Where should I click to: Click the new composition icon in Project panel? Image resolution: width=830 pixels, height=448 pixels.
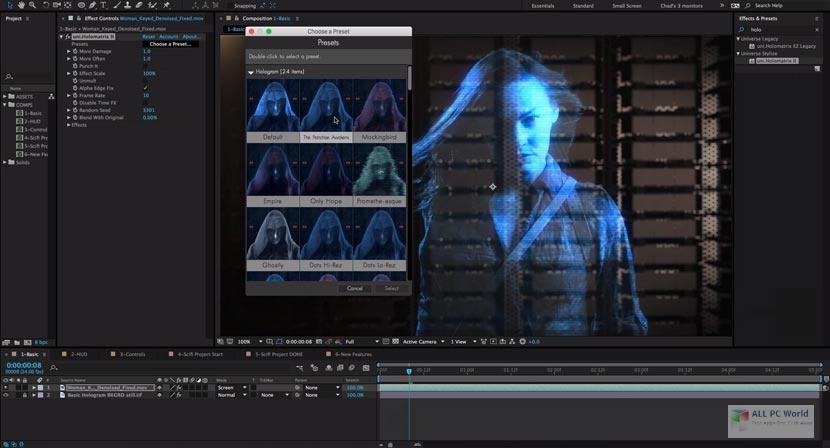[28, 343]
